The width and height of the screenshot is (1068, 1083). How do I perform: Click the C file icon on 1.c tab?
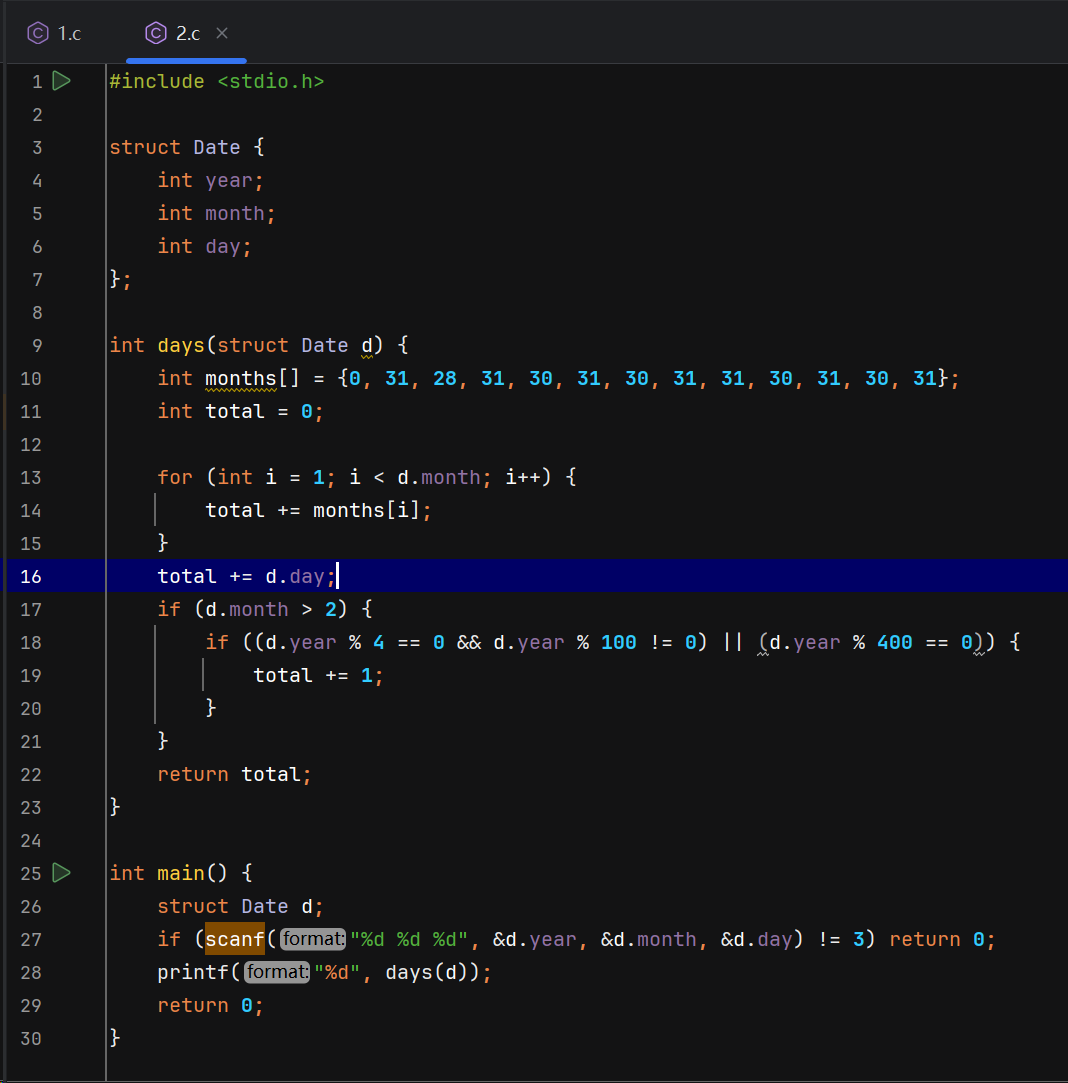38,33
